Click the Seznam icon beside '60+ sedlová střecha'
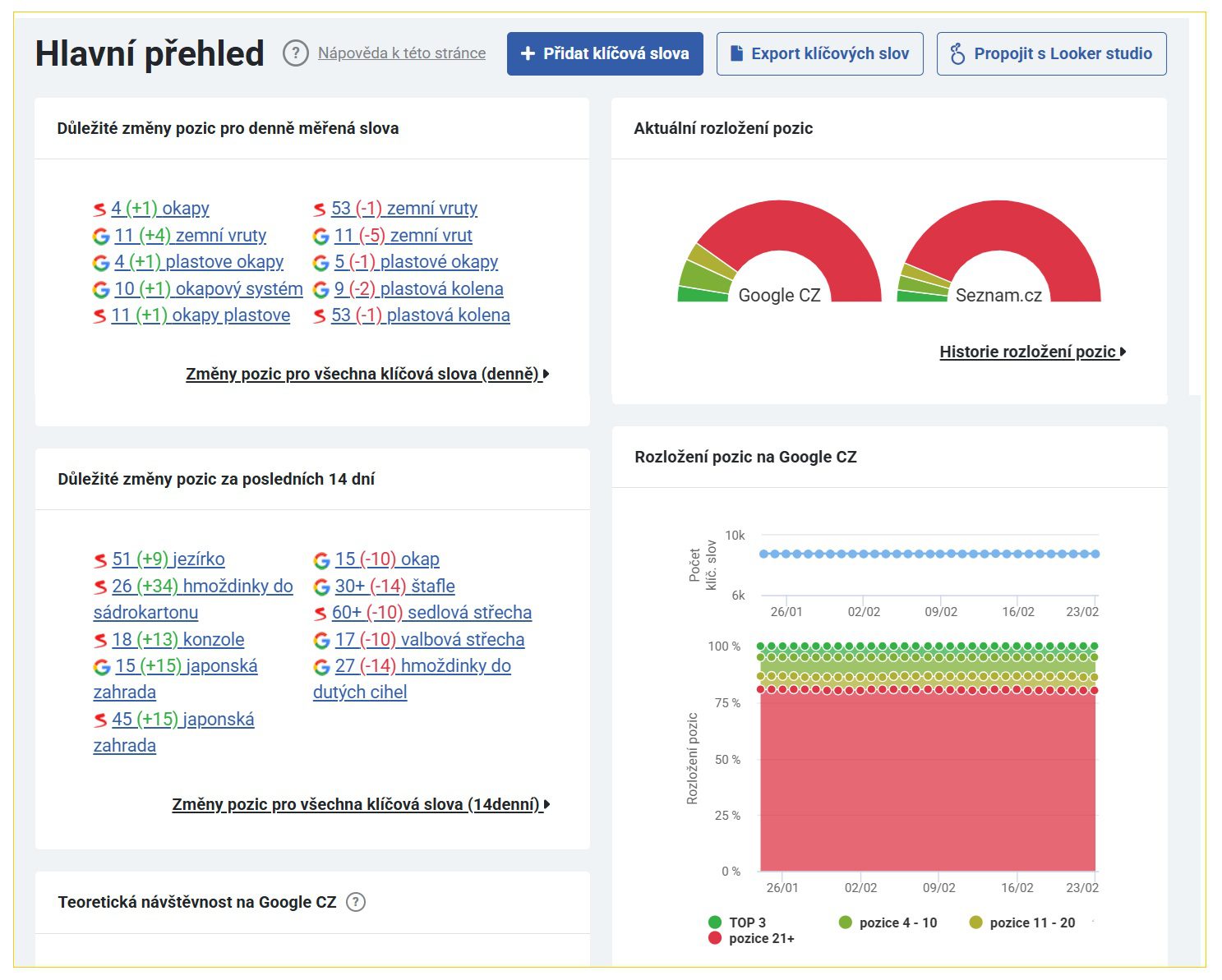This screenshot has width=1222, height=980. (x=320, y=614)
